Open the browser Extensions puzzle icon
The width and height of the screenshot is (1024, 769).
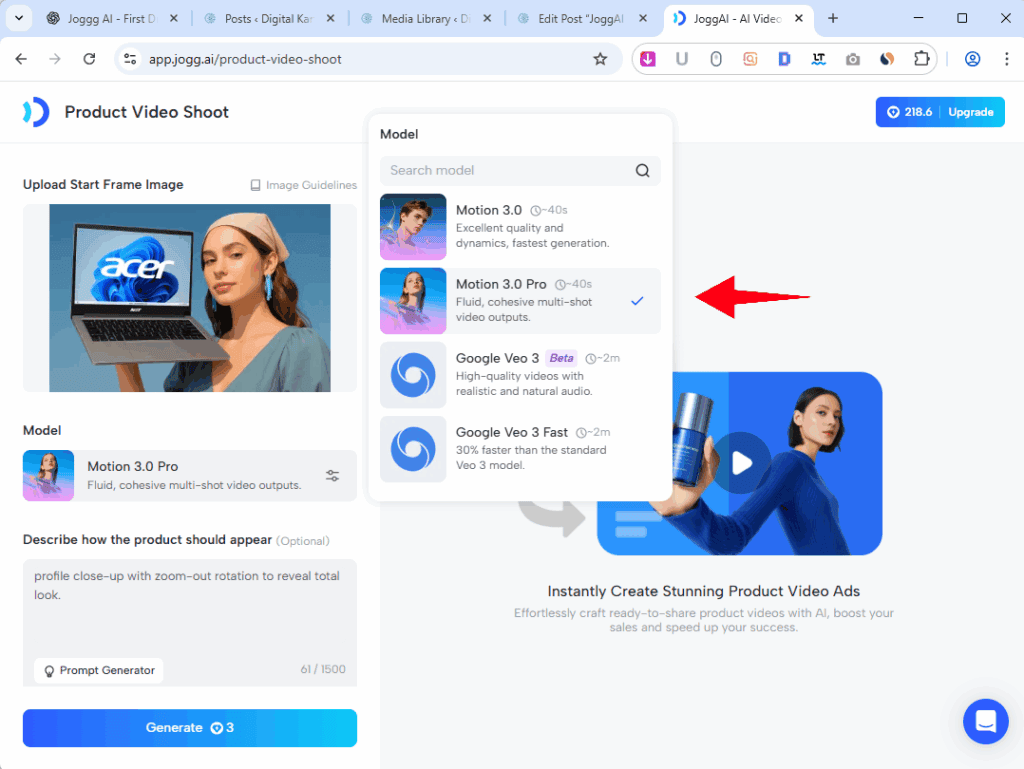point(921,59)
